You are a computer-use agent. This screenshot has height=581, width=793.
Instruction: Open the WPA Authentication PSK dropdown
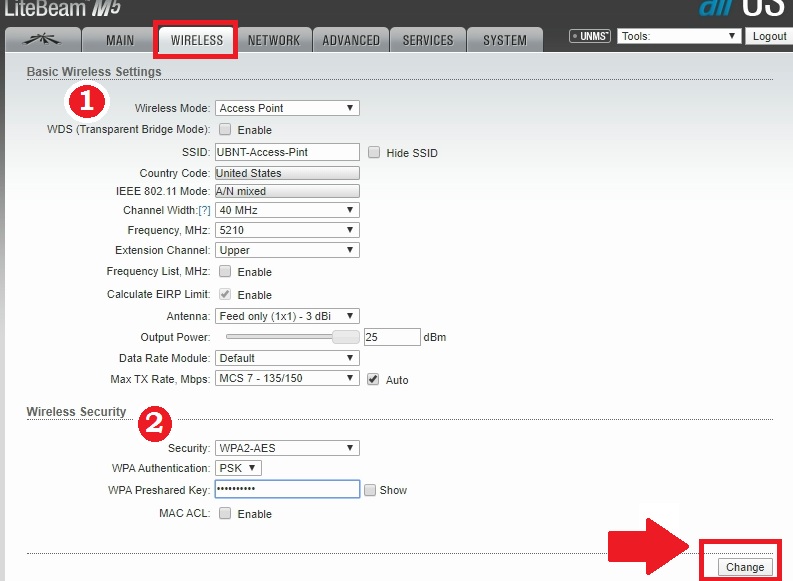pos(238,468)
